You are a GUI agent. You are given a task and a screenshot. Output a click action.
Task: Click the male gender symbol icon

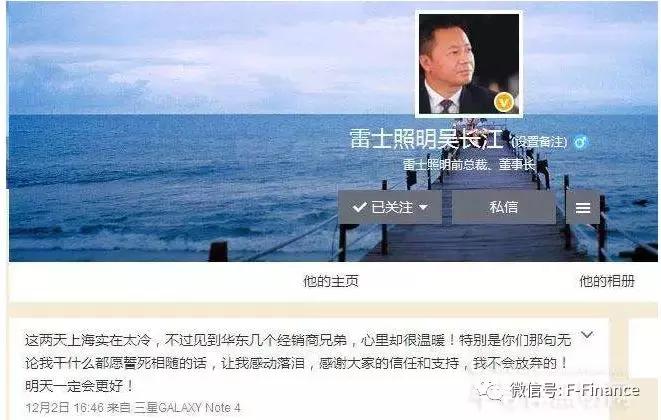(x=581, y=142)
